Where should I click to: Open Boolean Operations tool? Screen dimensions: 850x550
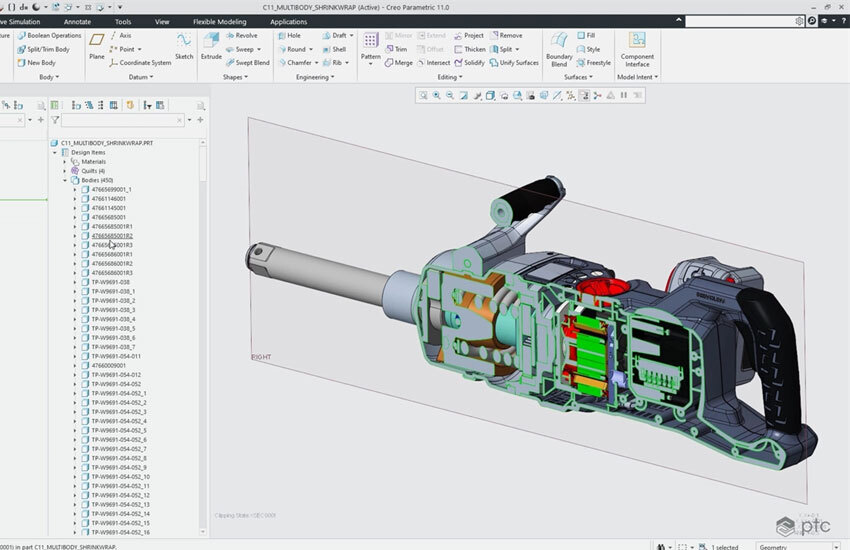pyautogui.click(x=49, y=35)
